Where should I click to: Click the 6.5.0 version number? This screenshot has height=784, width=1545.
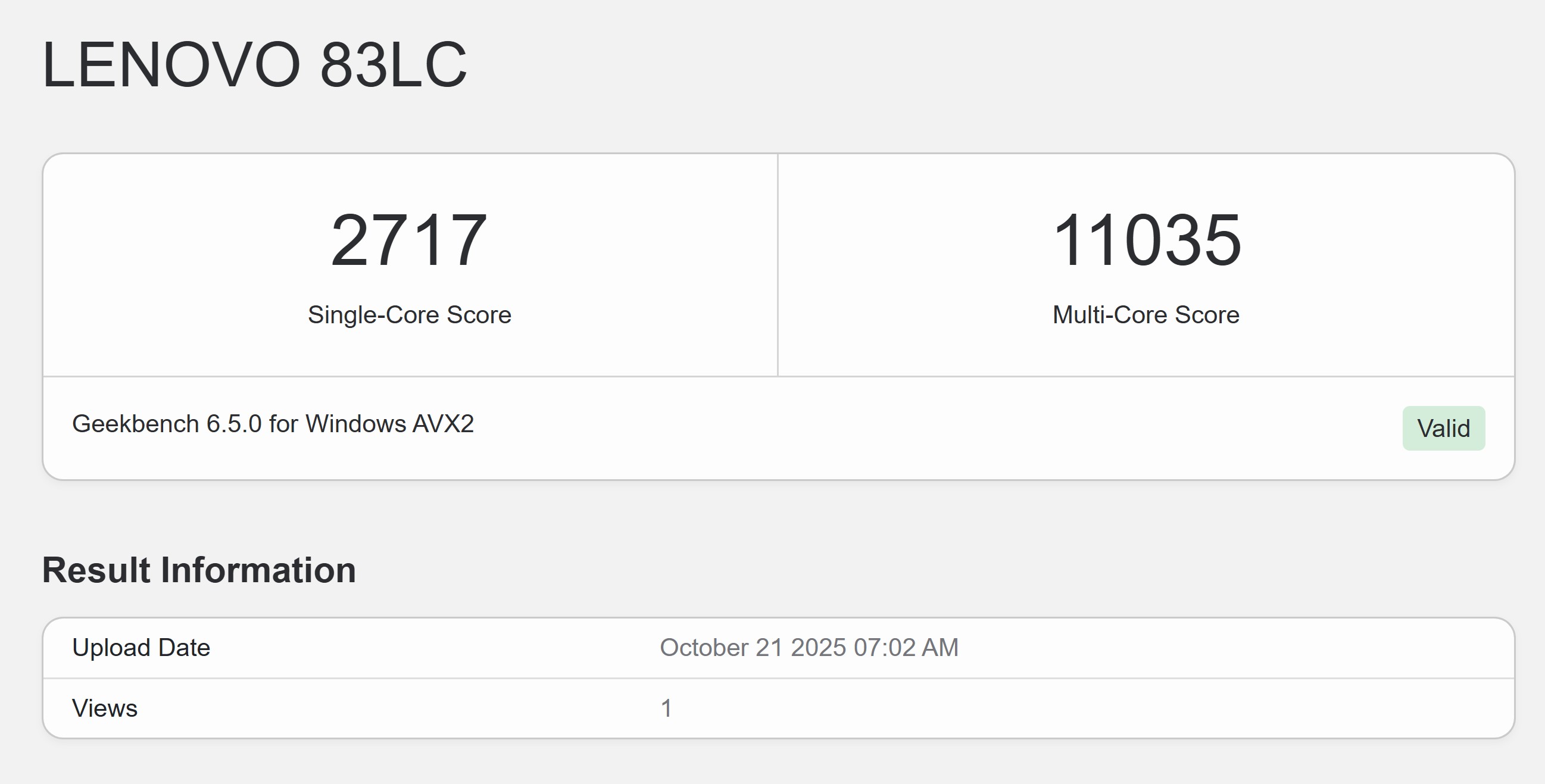(234, 424)
